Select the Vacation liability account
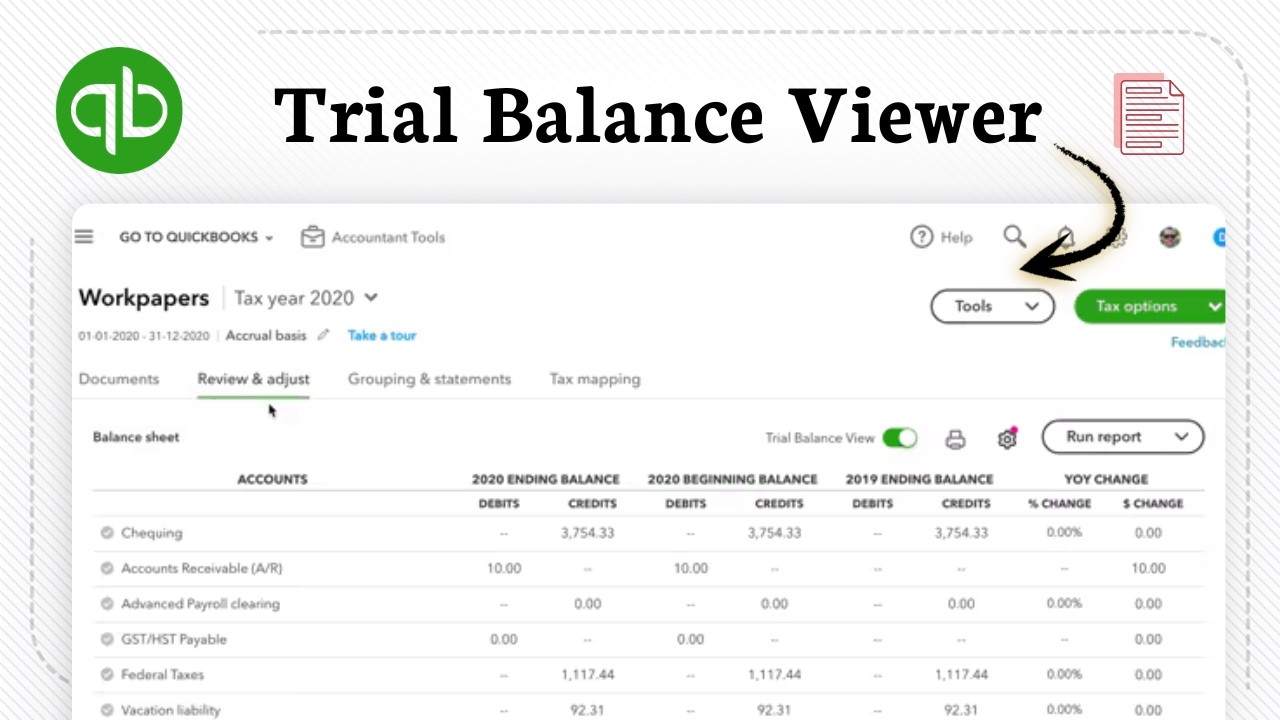The width and height of the screenshot is (1280, 720). click(x=170, y=710)
